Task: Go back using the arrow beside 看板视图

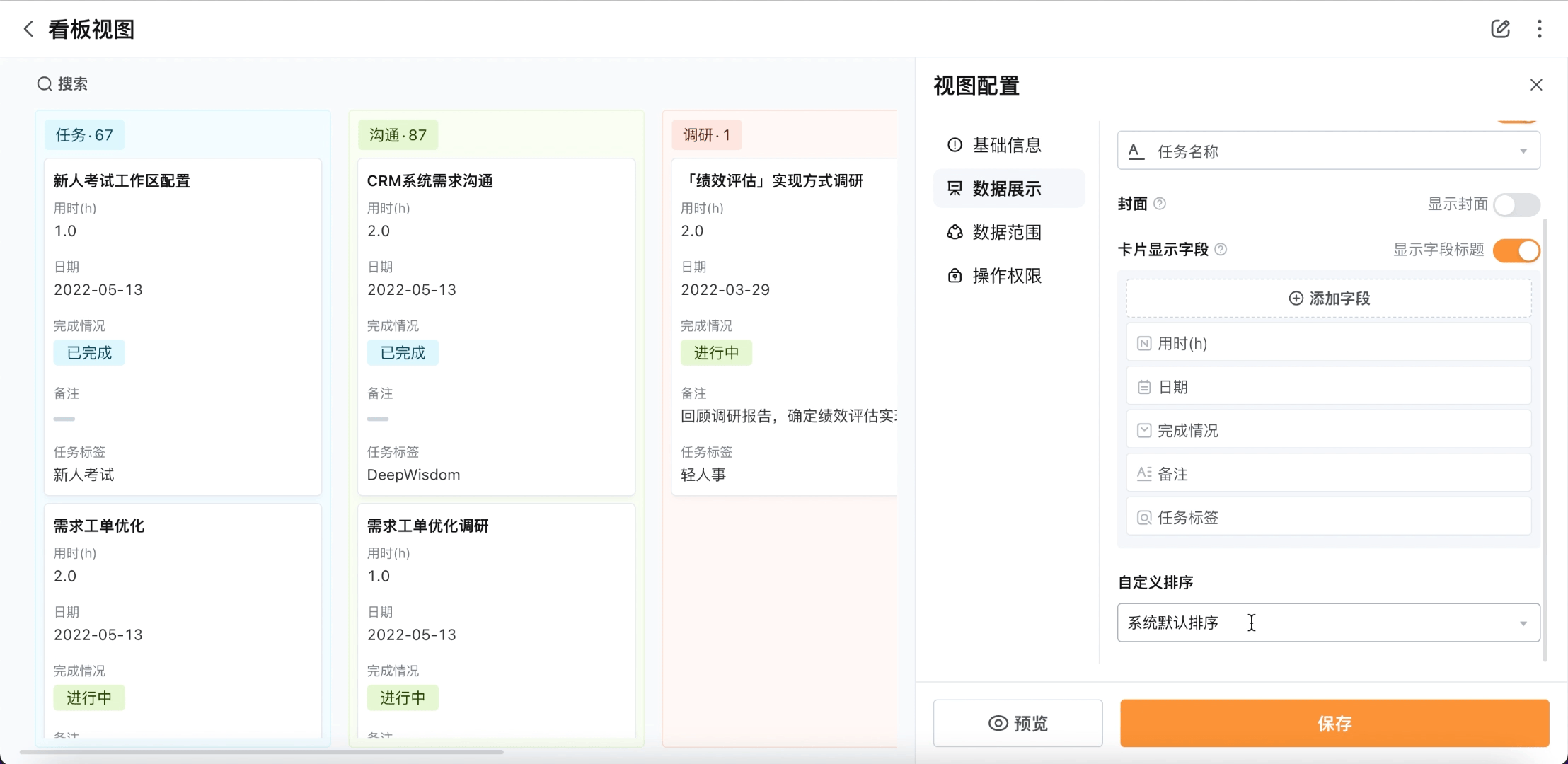Action: click(28, 29)
